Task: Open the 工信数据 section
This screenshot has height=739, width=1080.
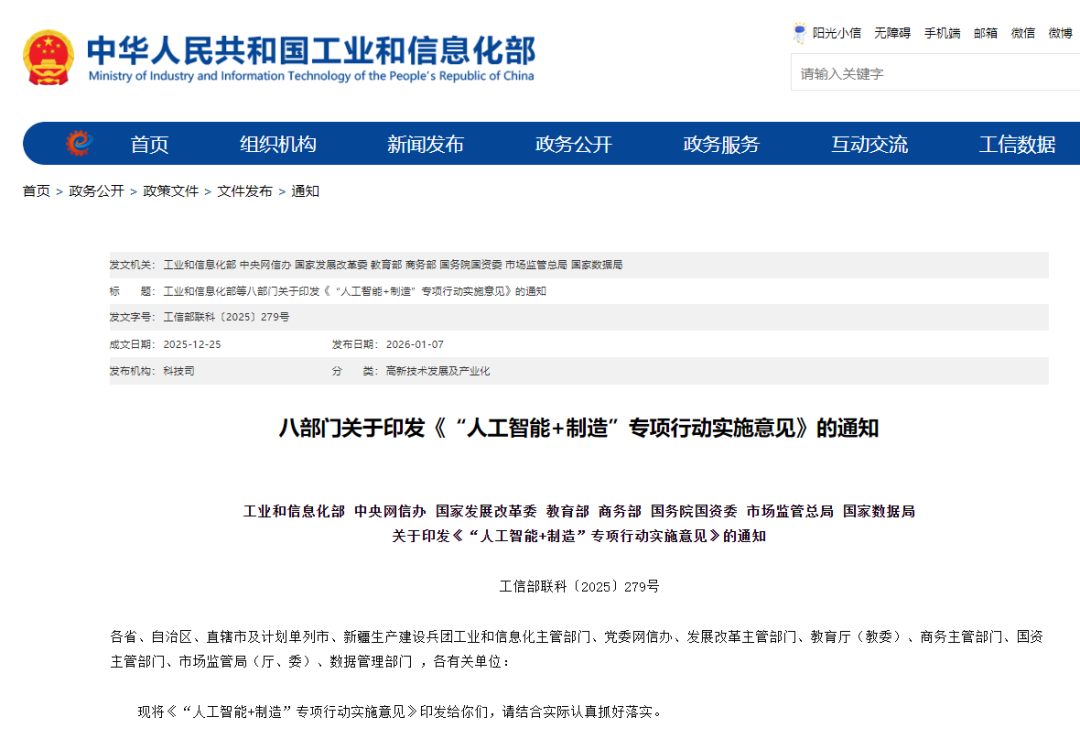Action: pyautogui.click(x=1019, y=143)
